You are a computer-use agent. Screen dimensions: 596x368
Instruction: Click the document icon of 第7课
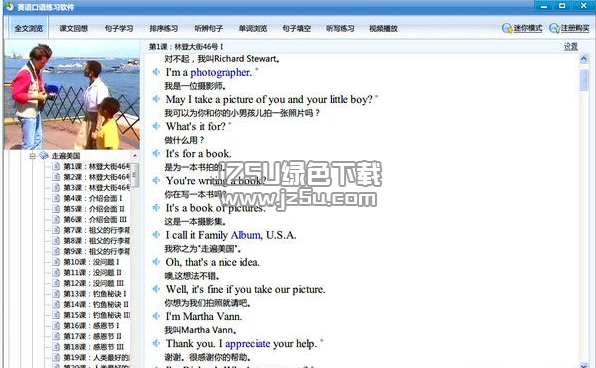[56, 230]
